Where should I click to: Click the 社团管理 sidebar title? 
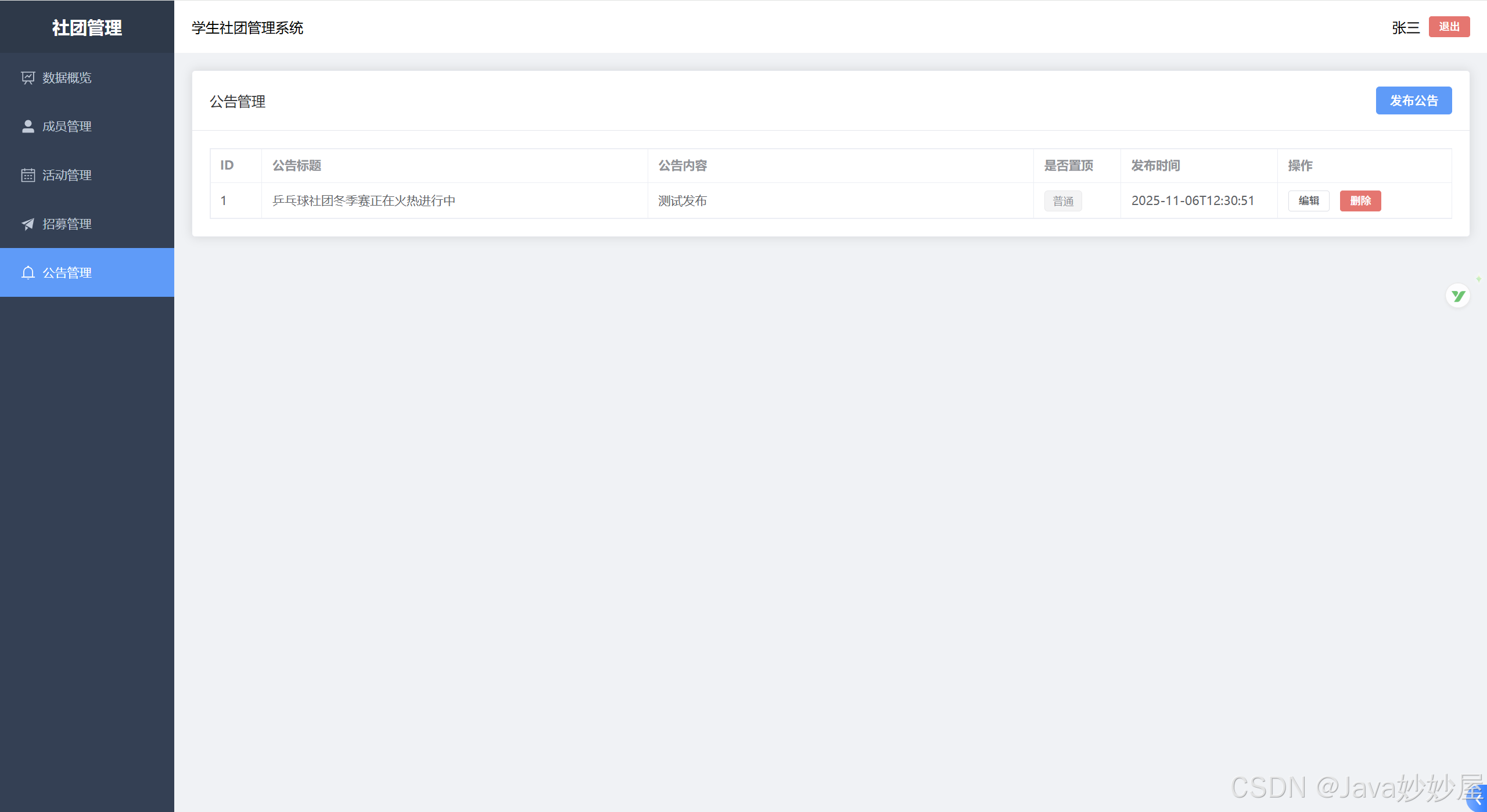(87, 27)
